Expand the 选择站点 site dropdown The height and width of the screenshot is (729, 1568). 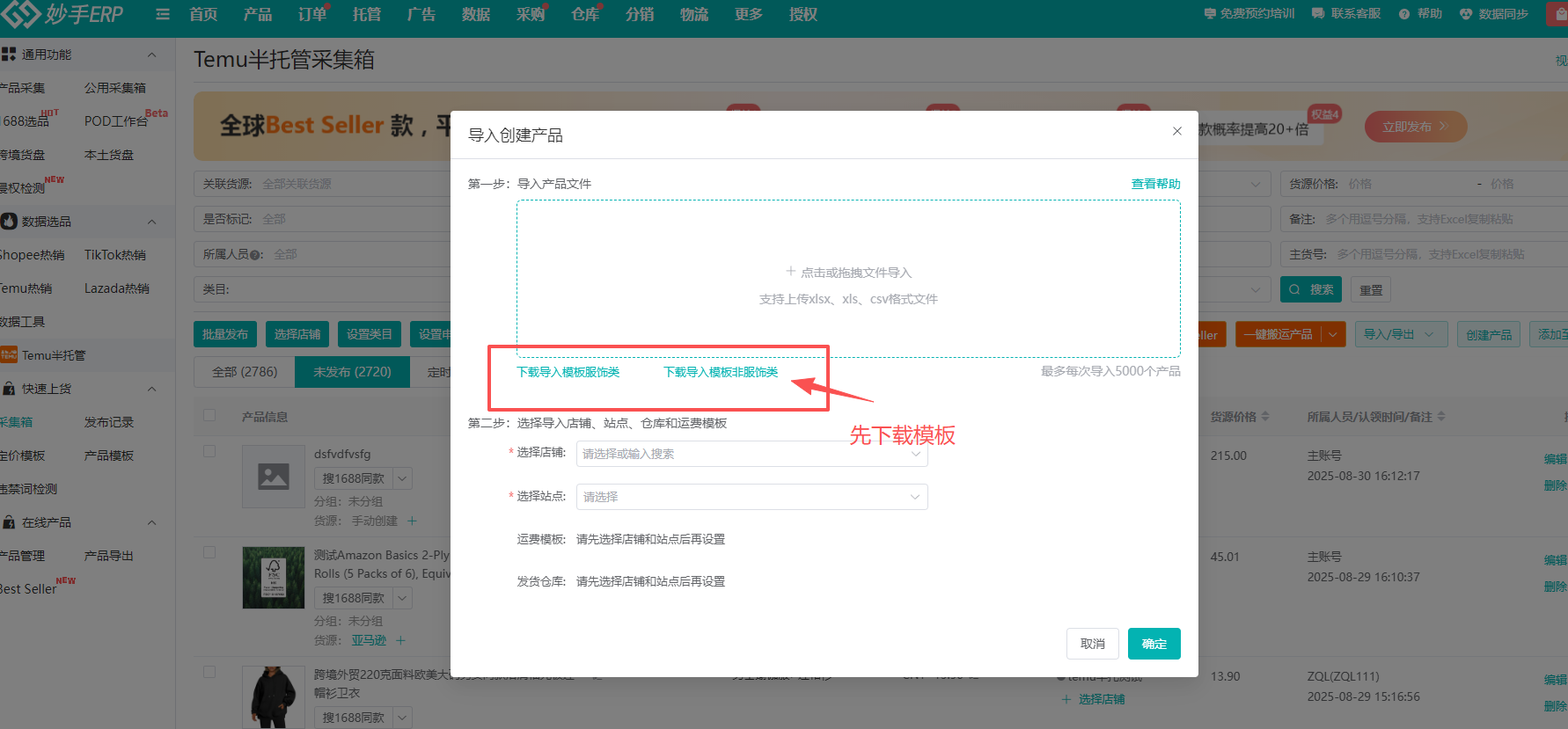(x=751, y=497)
